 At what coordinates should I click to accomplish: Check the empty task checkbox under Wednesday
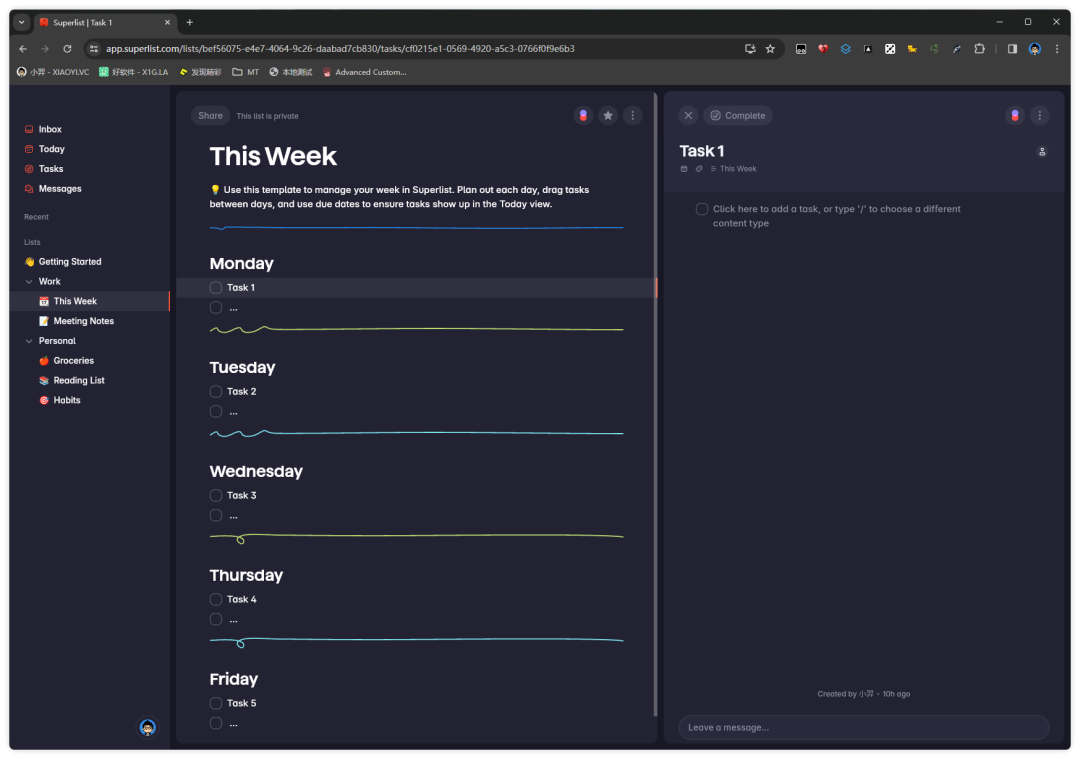tap(216, 516)
